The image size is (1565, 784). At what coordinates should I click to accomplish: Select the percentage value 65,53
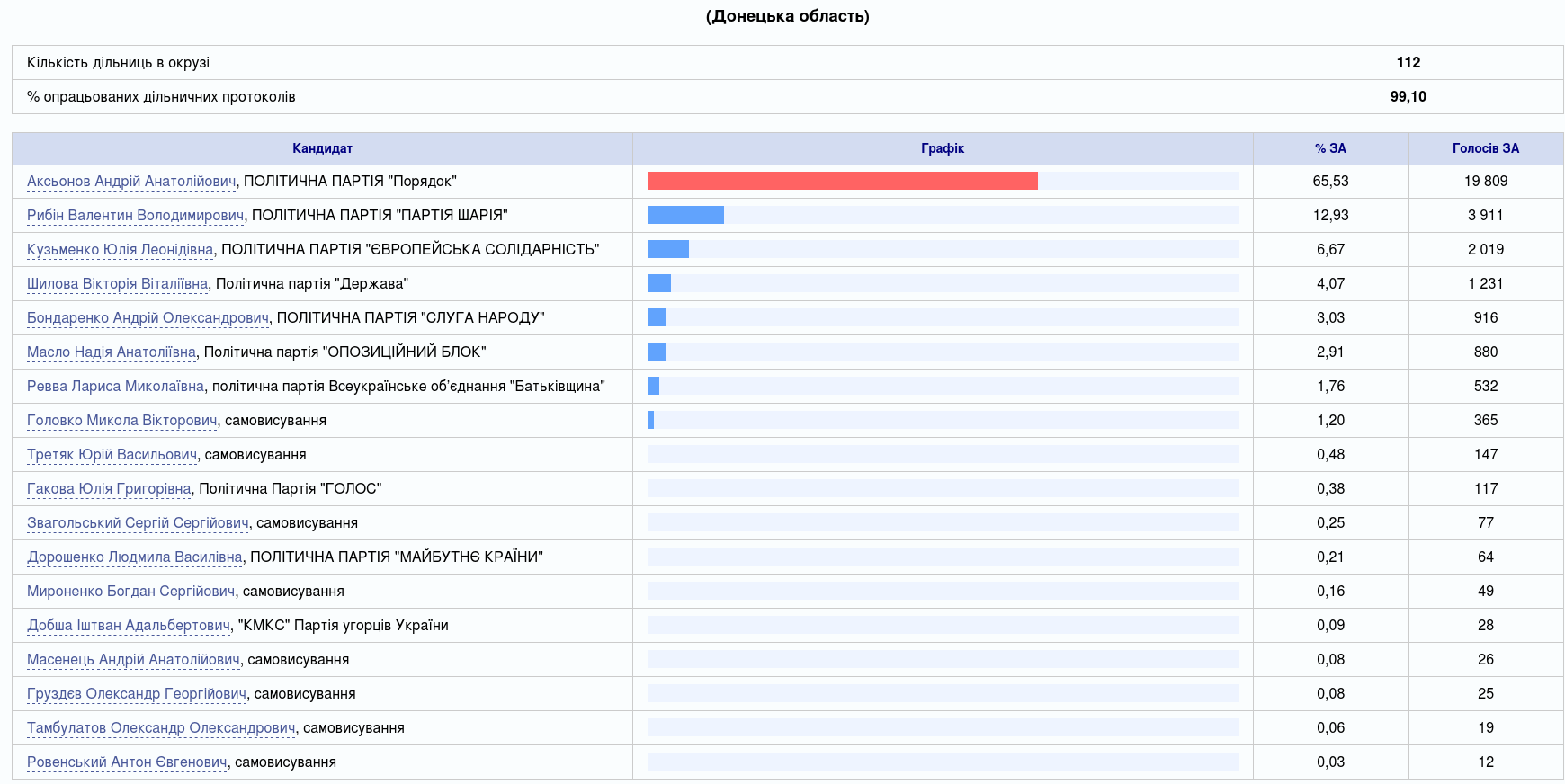[x=1330, y=181]
